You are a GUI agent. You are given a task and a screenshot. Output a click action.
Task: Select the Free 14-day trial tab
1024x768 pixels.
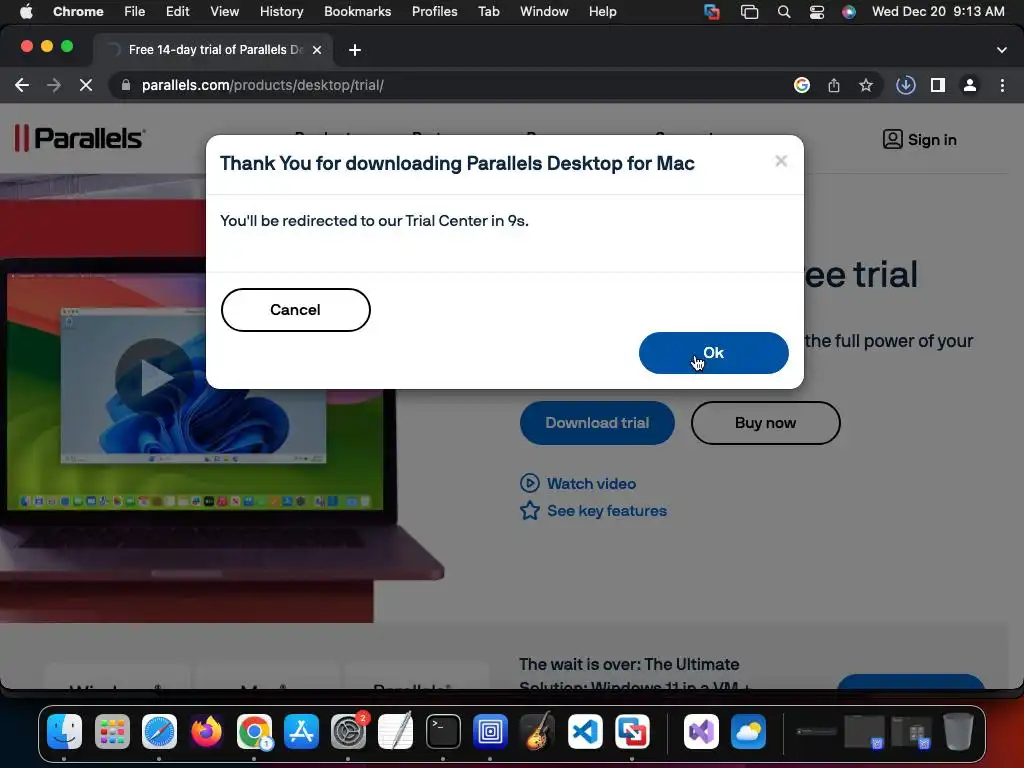[x=213, y=50]
